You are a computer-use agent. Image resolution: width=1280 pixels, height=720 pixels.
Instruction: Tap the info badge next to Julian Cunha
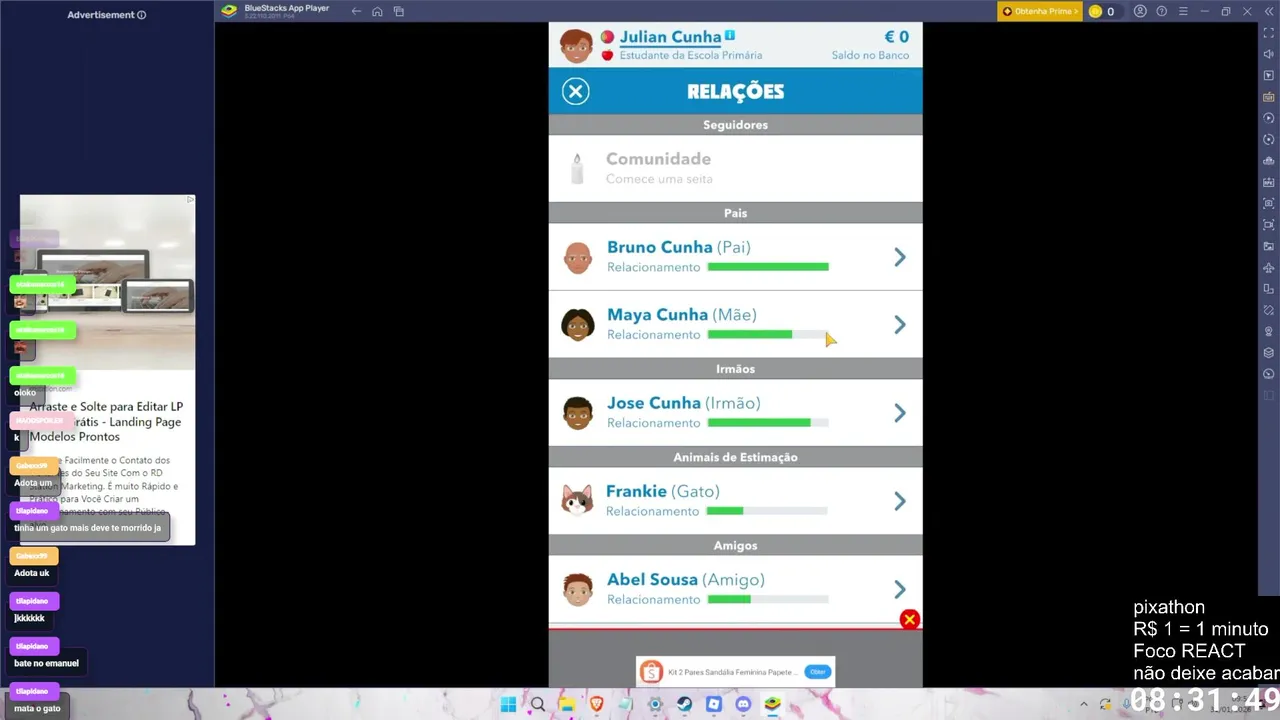(x=730, y=35)
